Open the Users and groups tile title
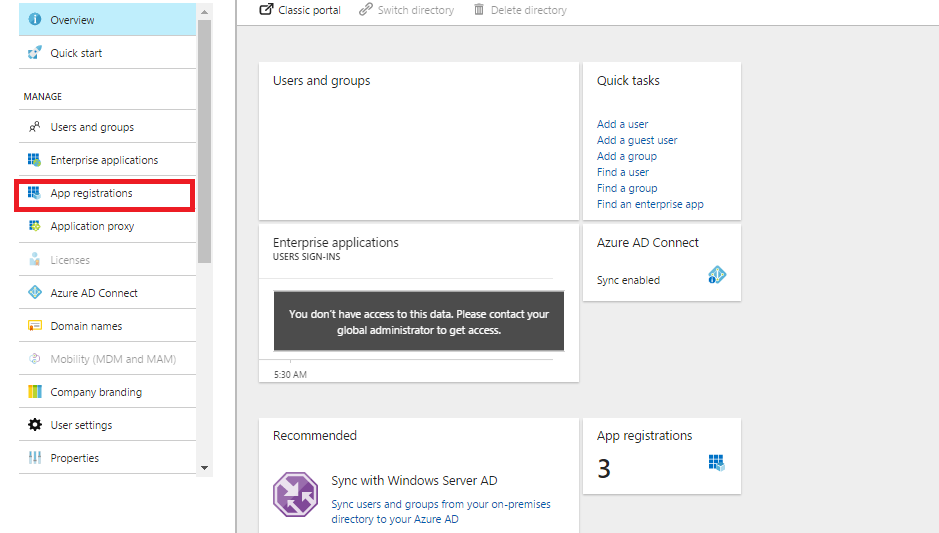 pos(322,81)
